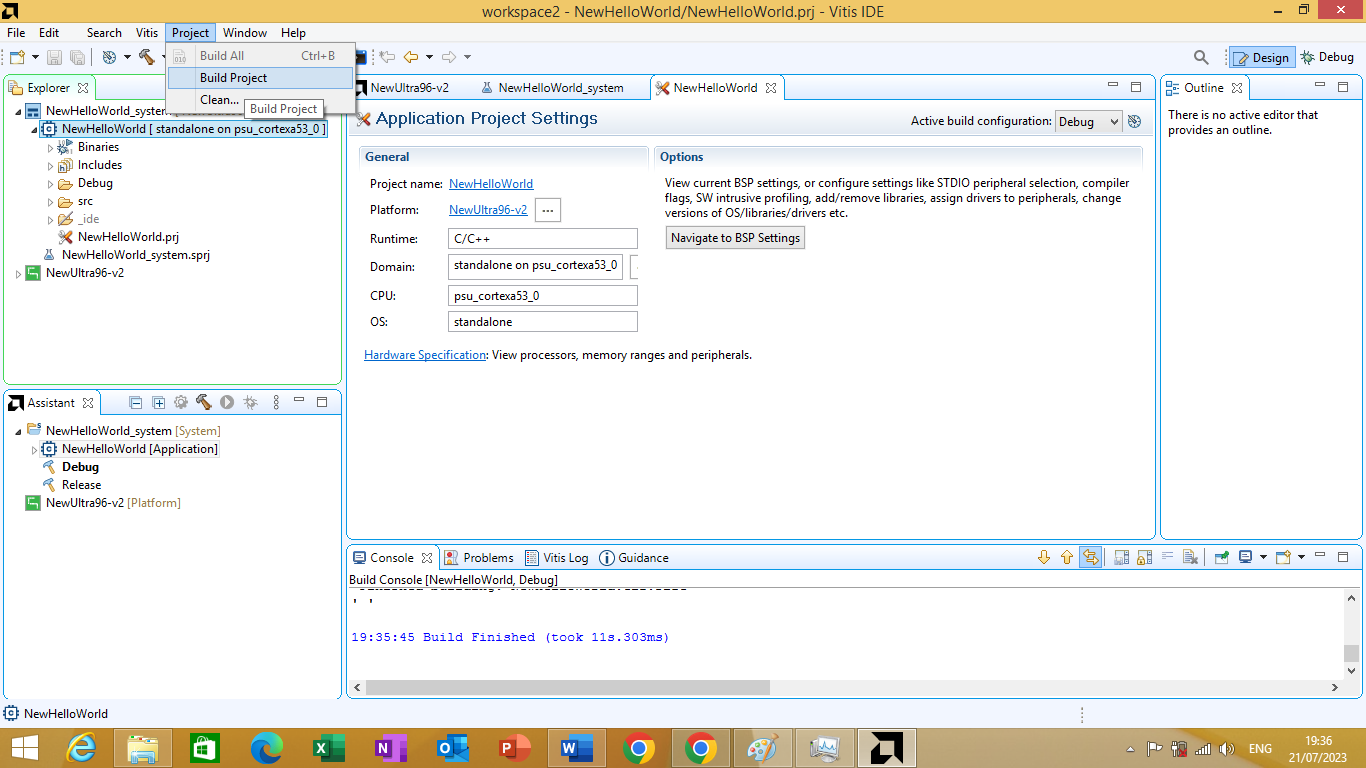The image size is (1366, 768).
Task: Click Open Console icon
Action: pyautogui.click(x=1284, y=557)
